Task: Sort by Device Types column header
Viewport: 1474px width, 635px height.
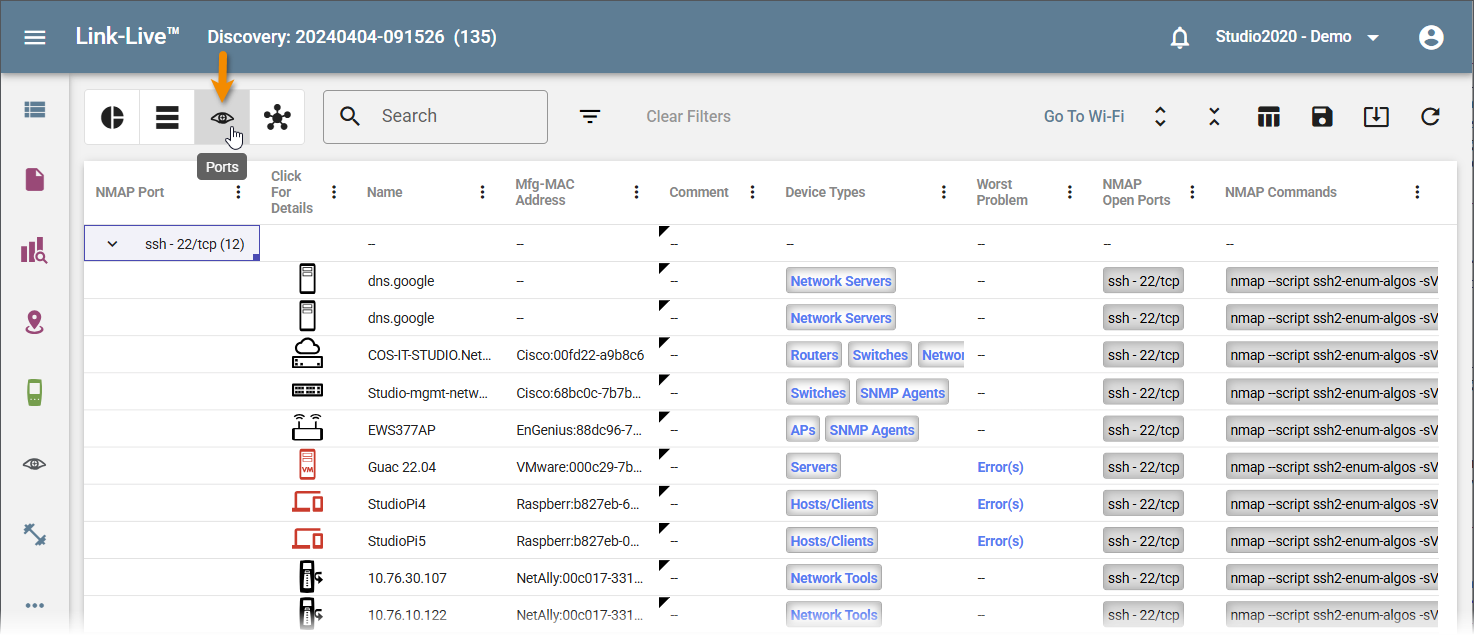Action: (x=825, y=192)
